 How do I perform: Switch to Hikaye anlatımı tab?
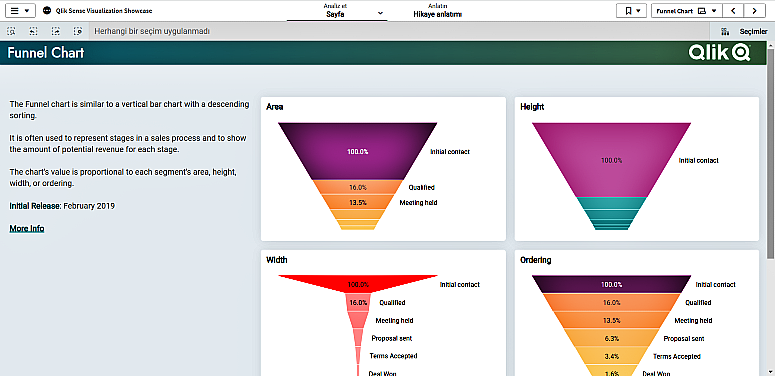(x=437, y=11)
